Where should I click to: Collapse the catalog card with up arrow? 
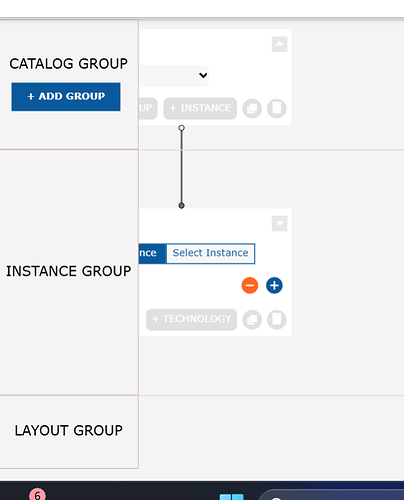pos(280,44)
